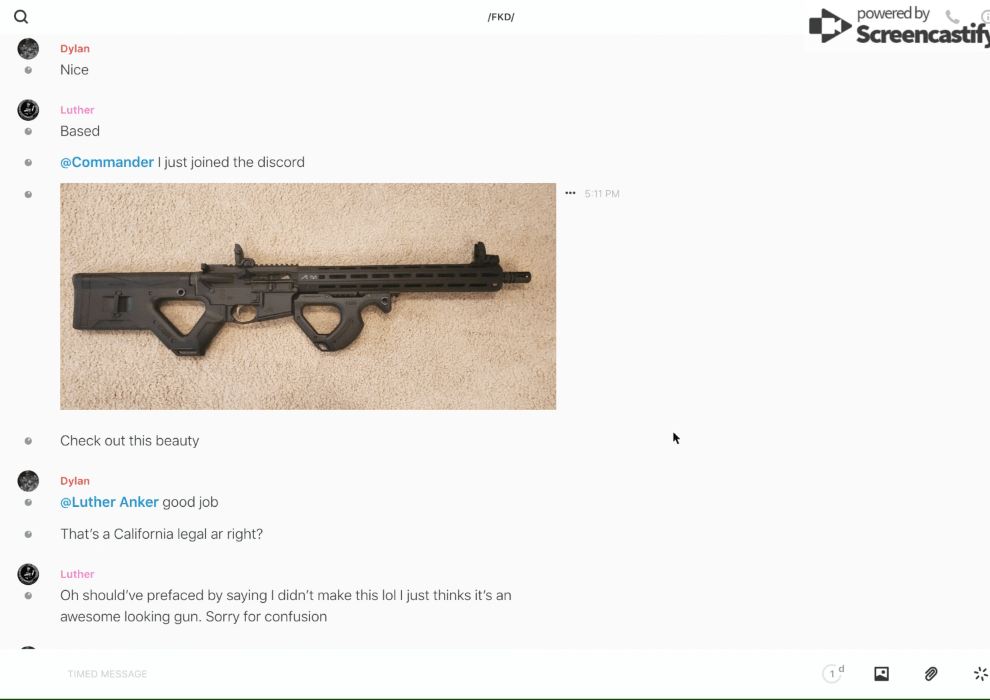Click the /FKD/ conversation title
Screen dimensions: 990x700
pos(501,17)
